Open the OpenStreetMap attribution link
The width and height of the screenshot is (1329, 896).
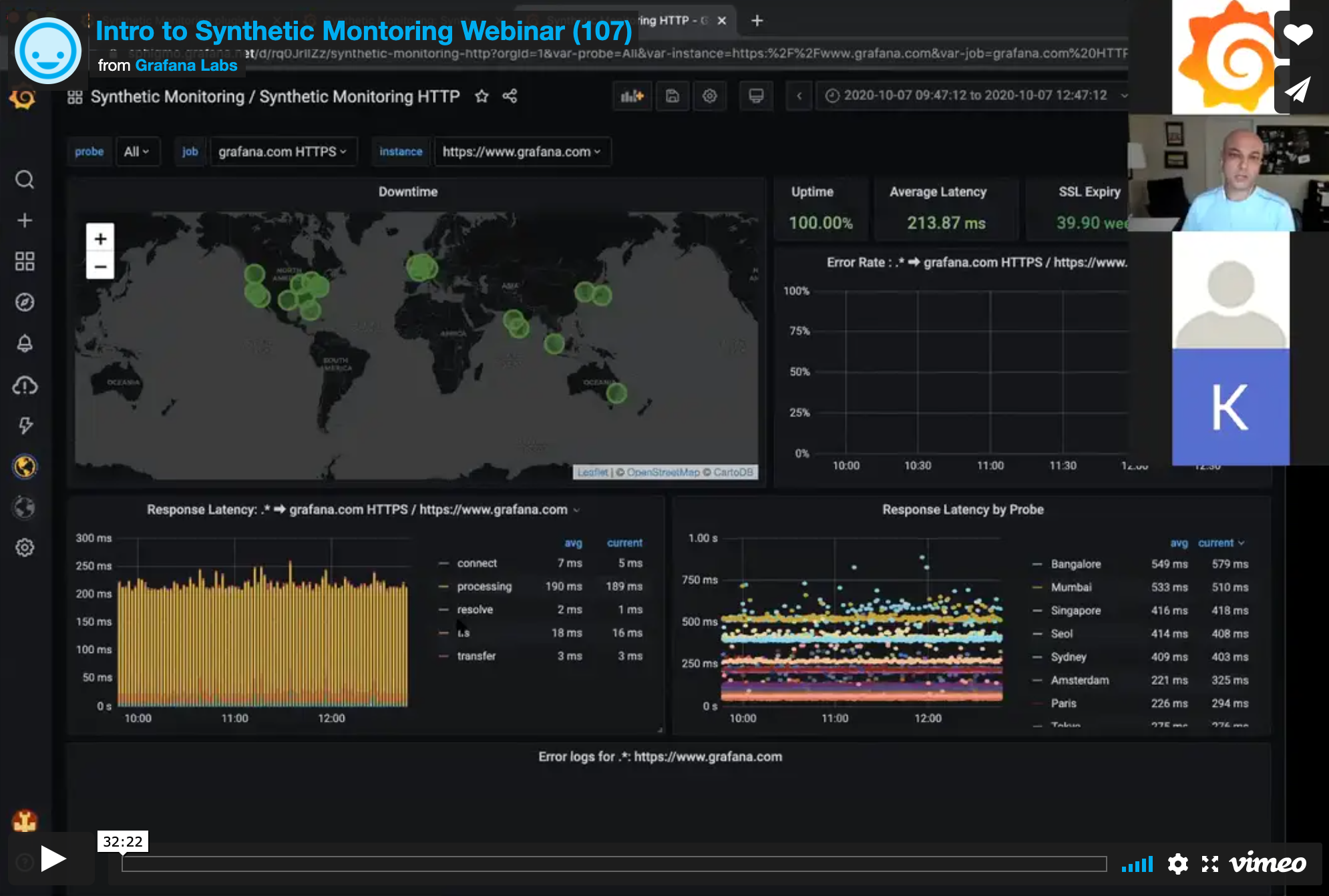point(663,472)
